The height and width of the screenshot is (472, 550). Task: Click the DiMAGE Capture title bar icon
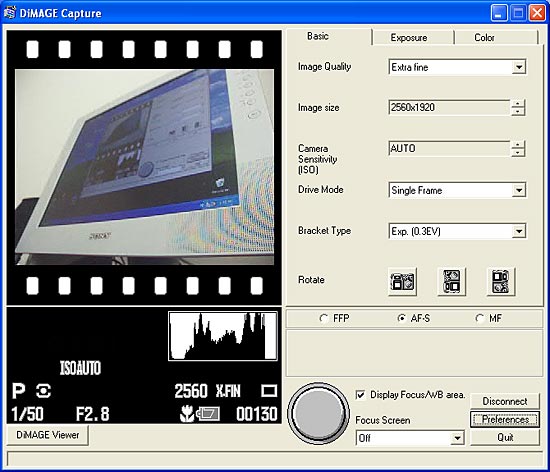click(9, 13)
